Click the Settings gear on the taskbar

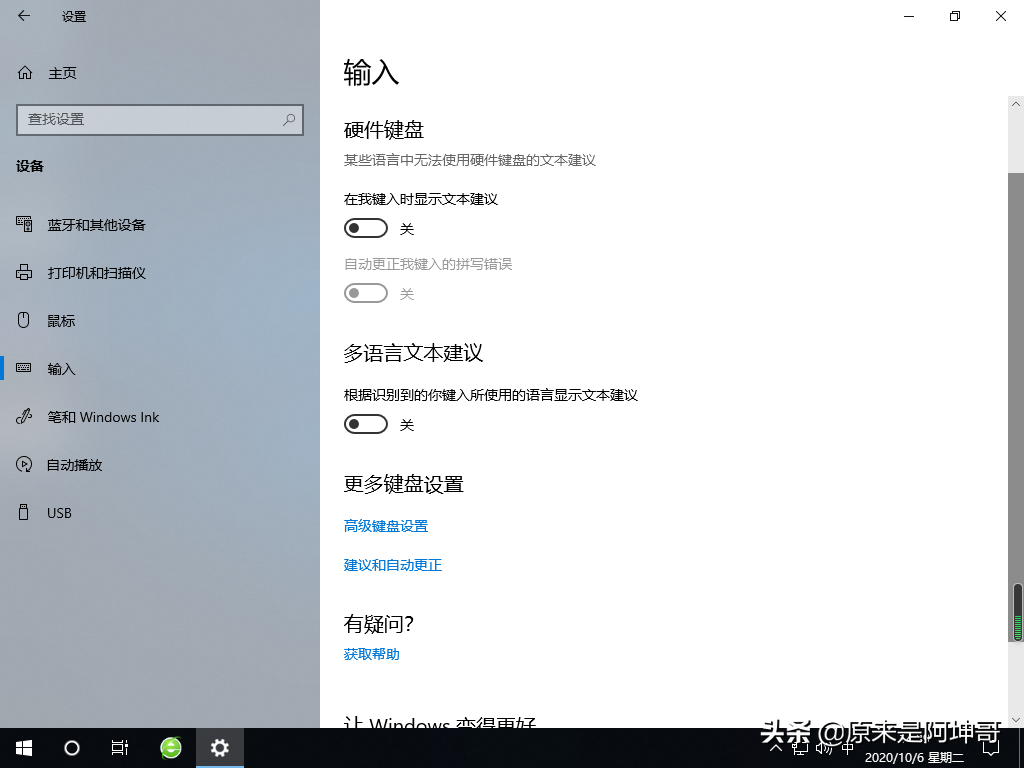point(220,748)
